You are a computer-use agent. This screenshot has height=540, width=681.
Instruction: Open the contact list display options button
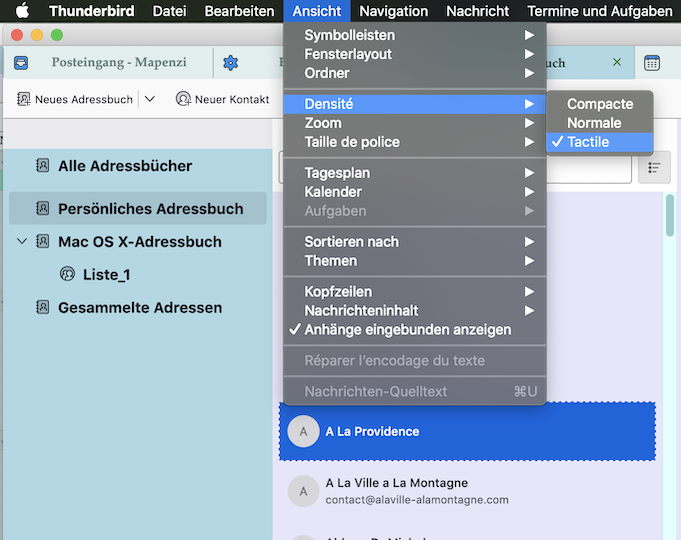[654, 167]
